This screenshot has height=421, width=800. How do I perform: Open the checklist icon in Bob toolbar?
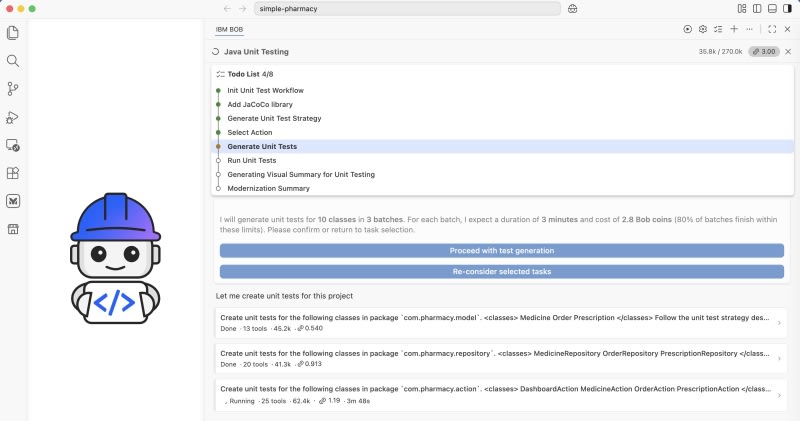718,29
